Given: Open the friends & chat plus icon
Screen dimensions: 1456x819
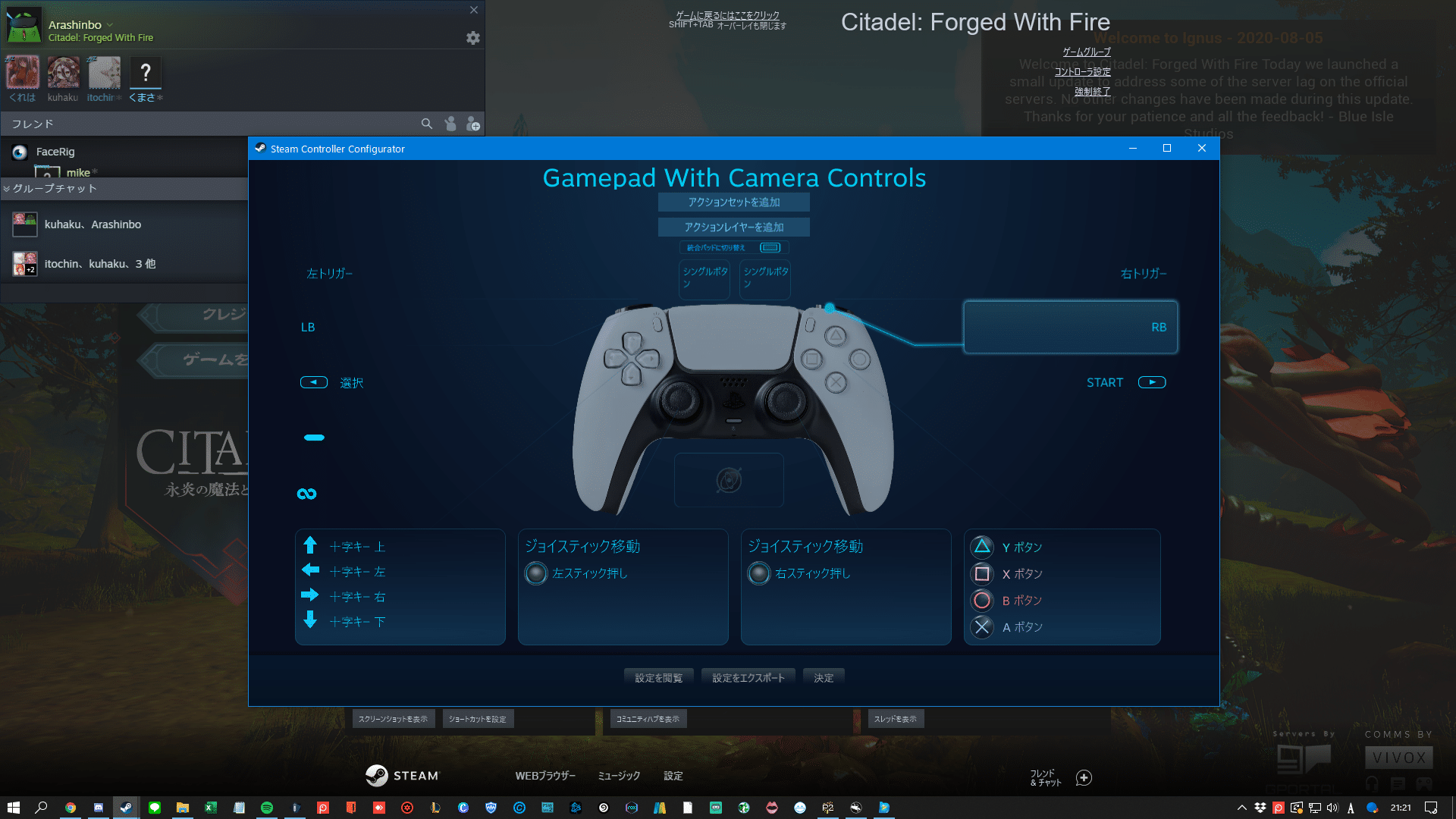Looking at the screenshot, I should point(1084,777).
